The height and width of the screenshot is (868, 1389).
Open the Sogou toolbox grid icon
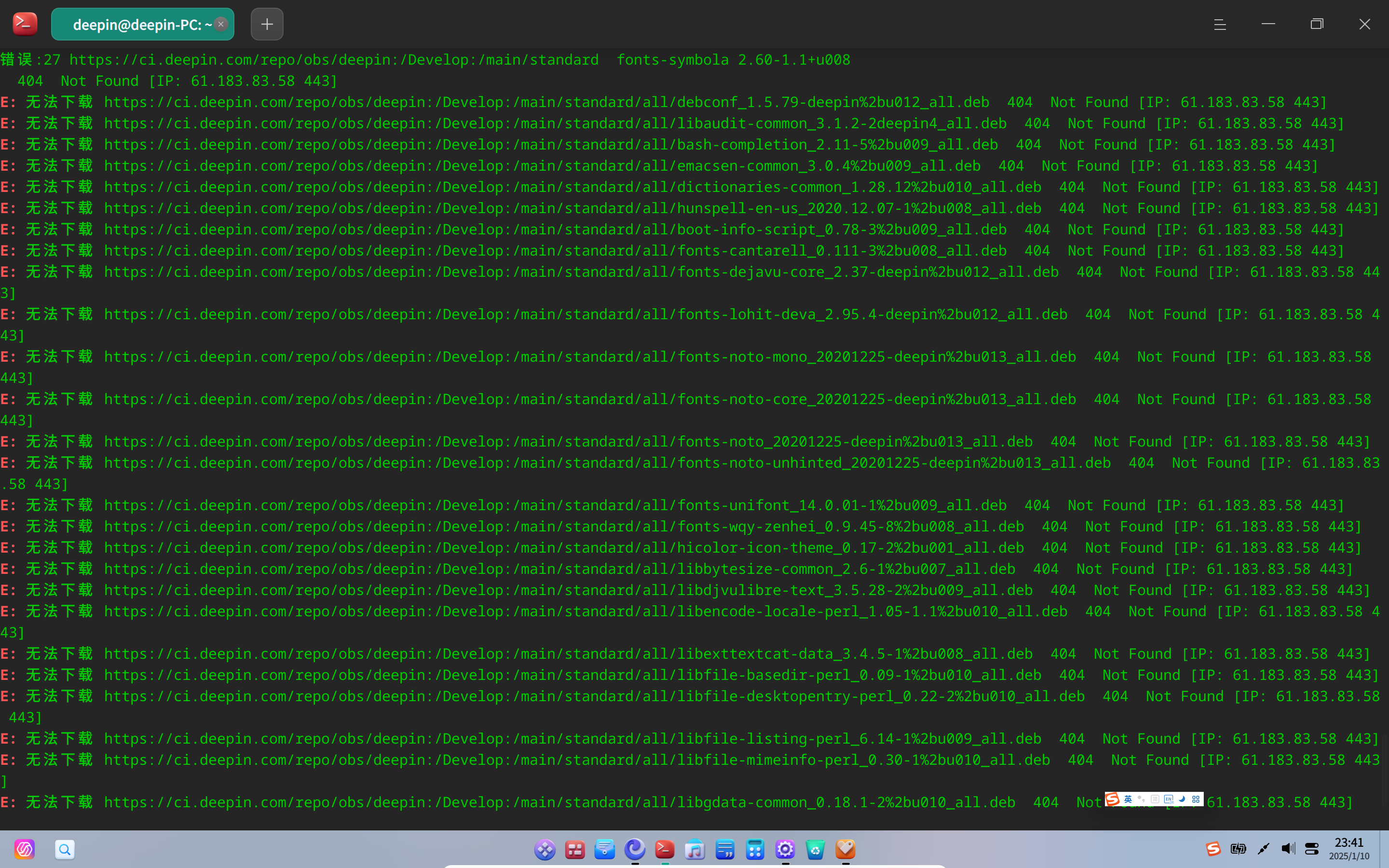1196,799
